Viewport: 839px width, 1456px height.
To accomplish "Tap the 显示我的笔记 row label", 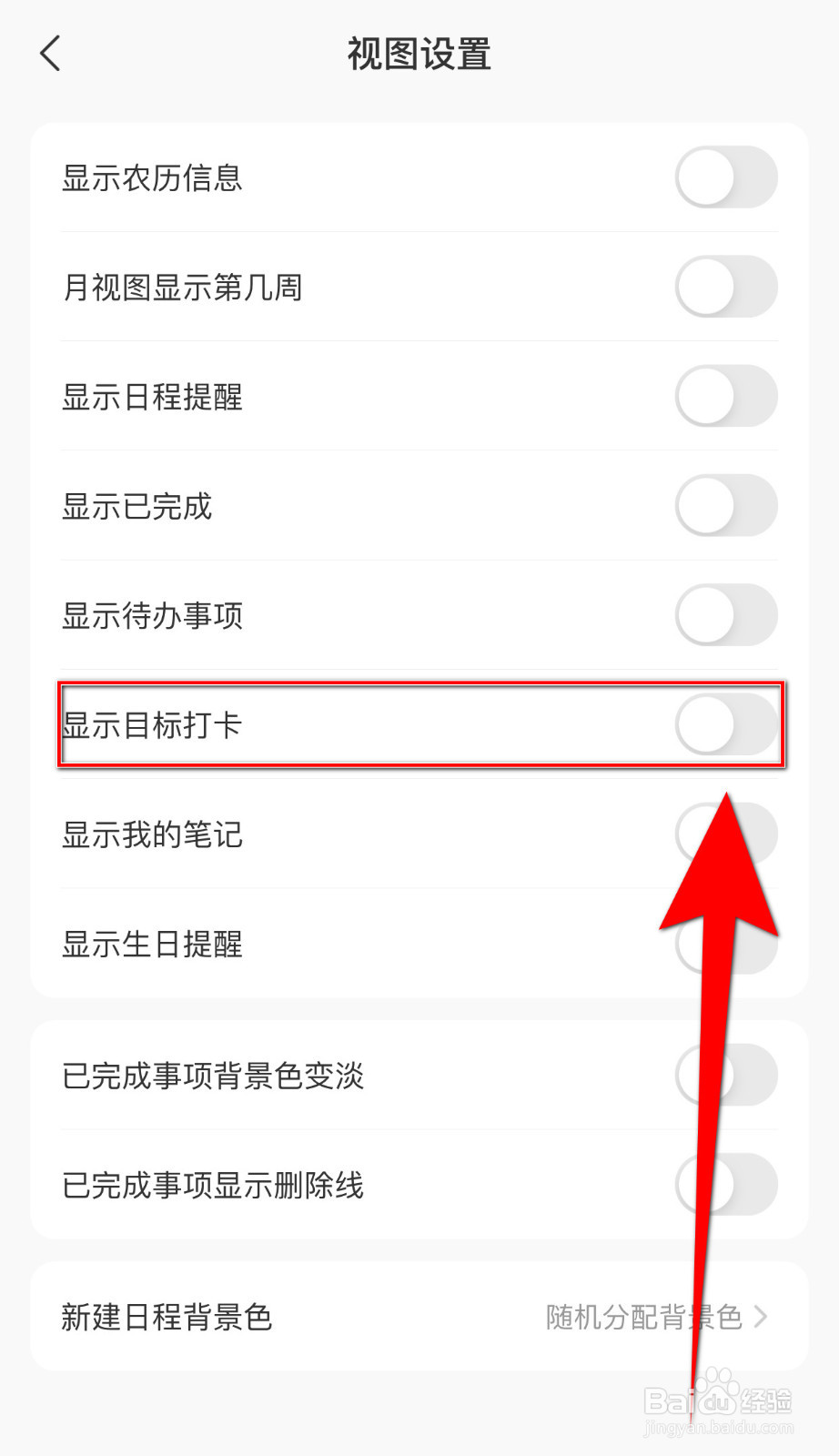I will (x=152, y=834).
